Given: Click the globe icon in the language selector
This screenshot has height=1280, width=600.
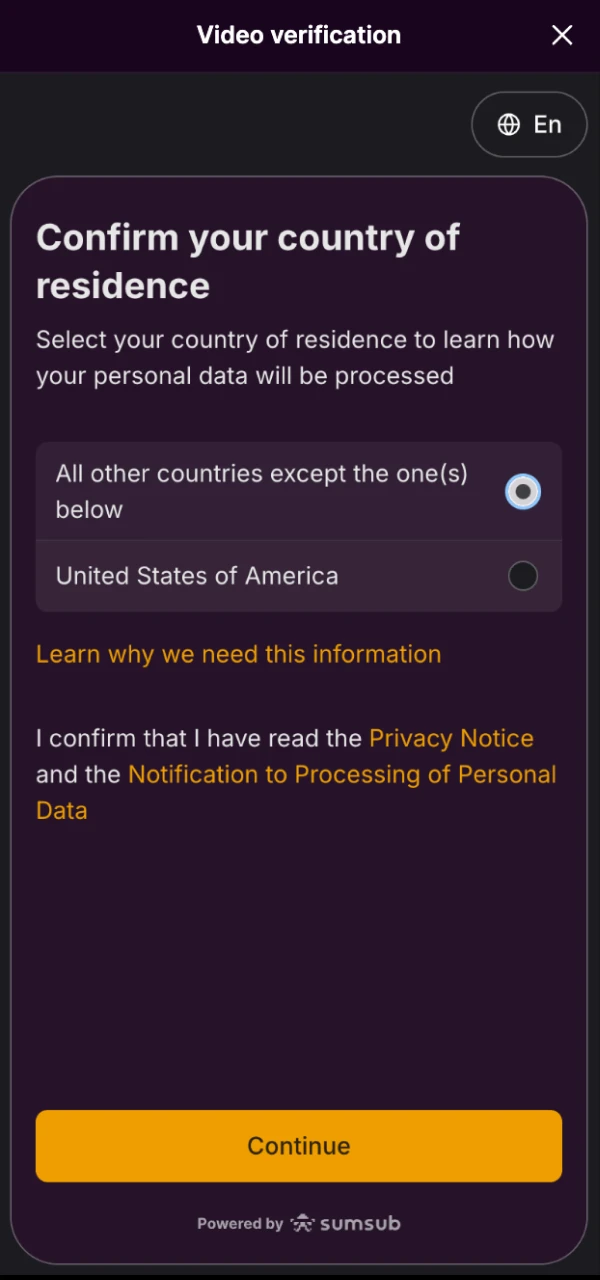Looking at the screenshot, I should [509, 124].
